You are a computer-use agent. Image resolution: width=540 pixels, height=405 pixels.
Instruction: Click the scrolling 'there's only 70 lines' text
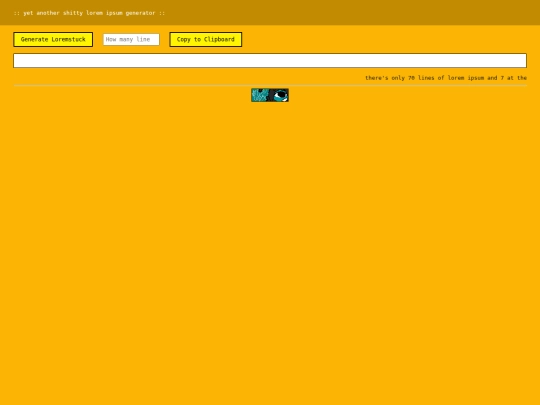click(446, 78)
